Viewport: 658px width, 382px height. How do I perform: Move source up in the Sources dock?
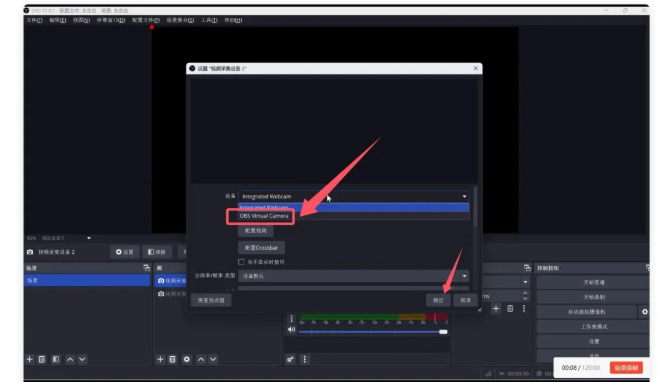[201, 359]
